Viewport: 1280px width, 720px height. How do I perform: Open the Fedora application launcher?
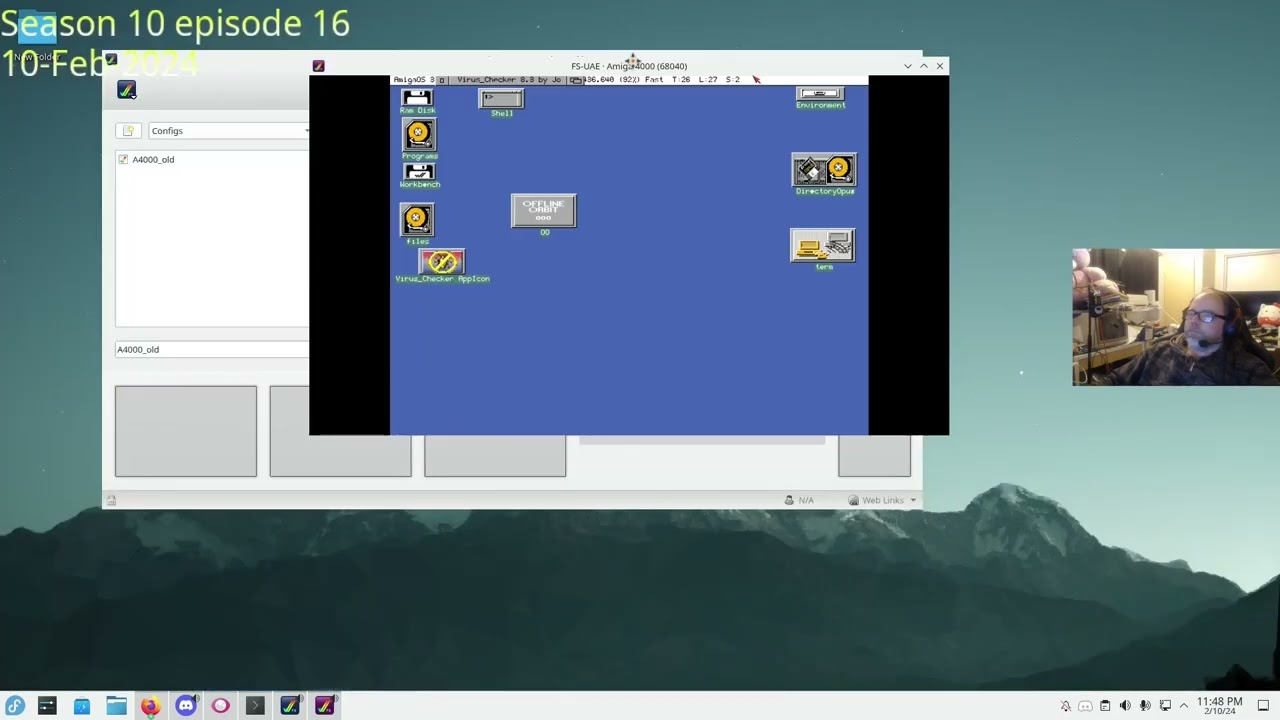14,706
